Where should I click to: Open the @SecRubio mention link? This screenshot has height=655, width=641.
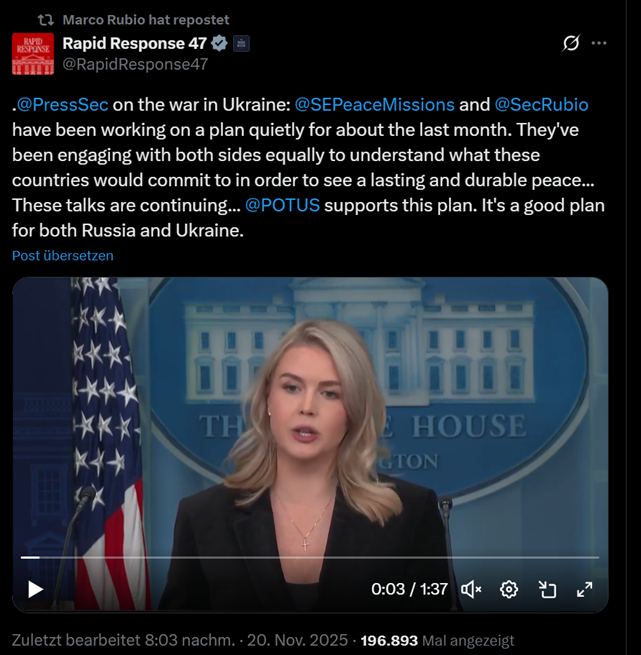tap(541, 104)
